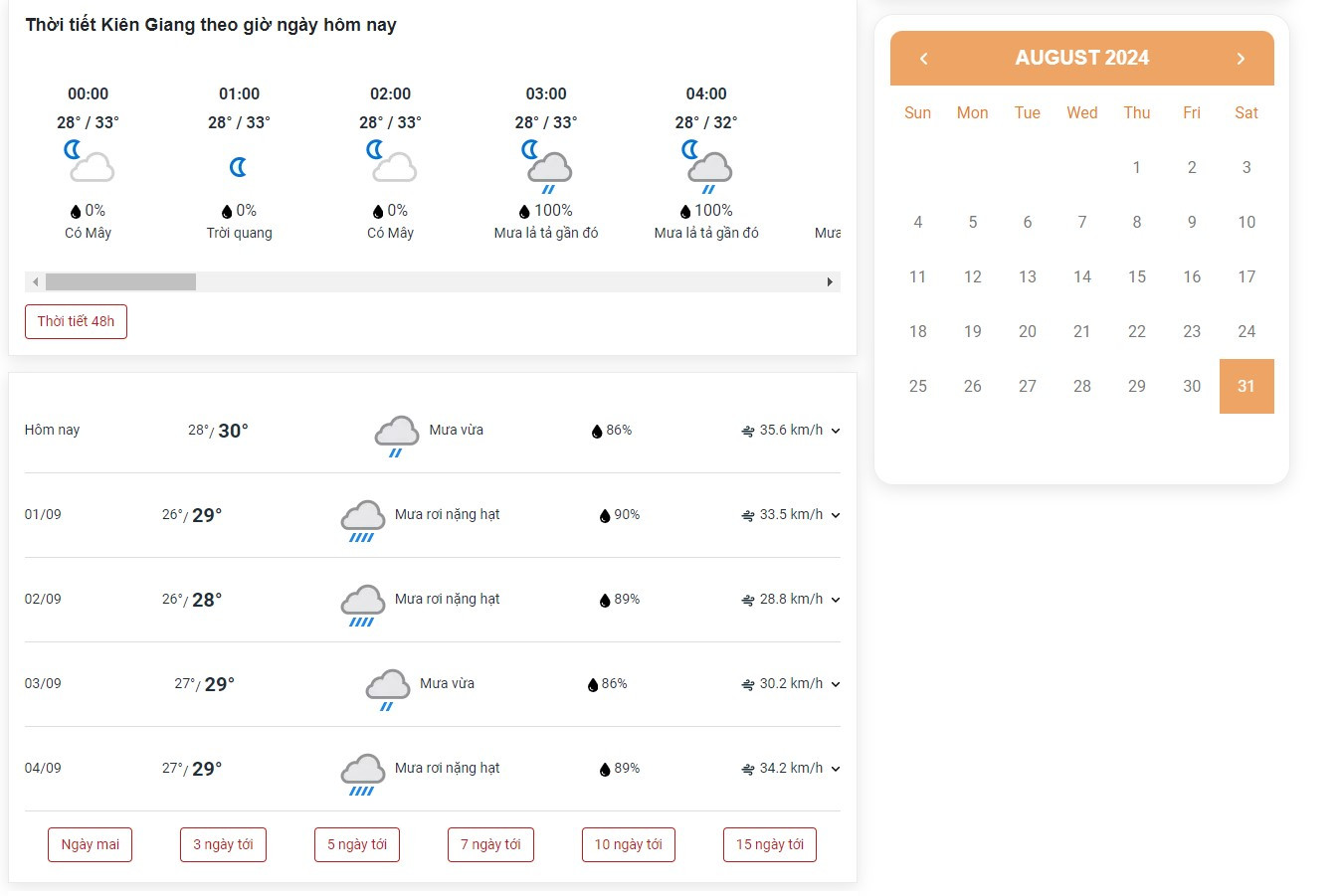Click the Thời tiết Kiên Giang heading
This screenshot has height=896, width=1340.
211,25
